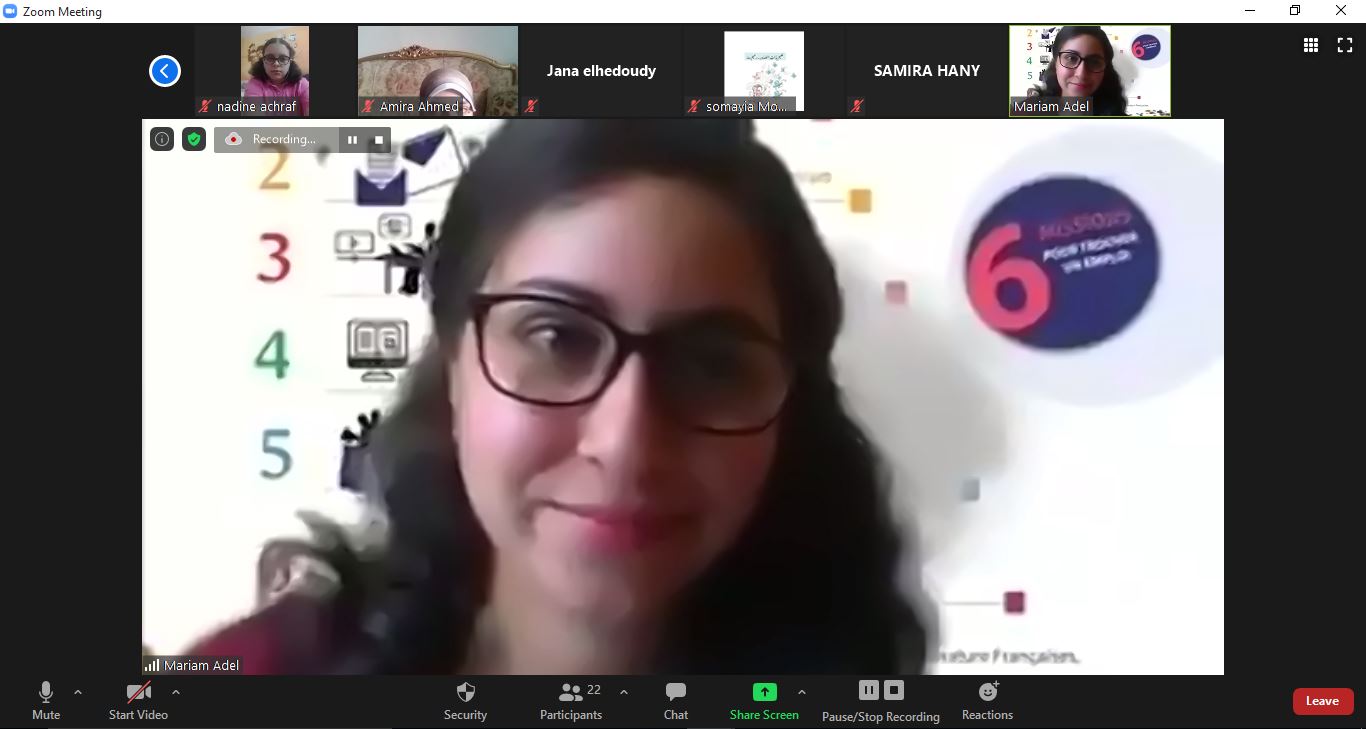Switch to gallery view grid icon
This screenshot has width=1366, height=729.
1310,45
